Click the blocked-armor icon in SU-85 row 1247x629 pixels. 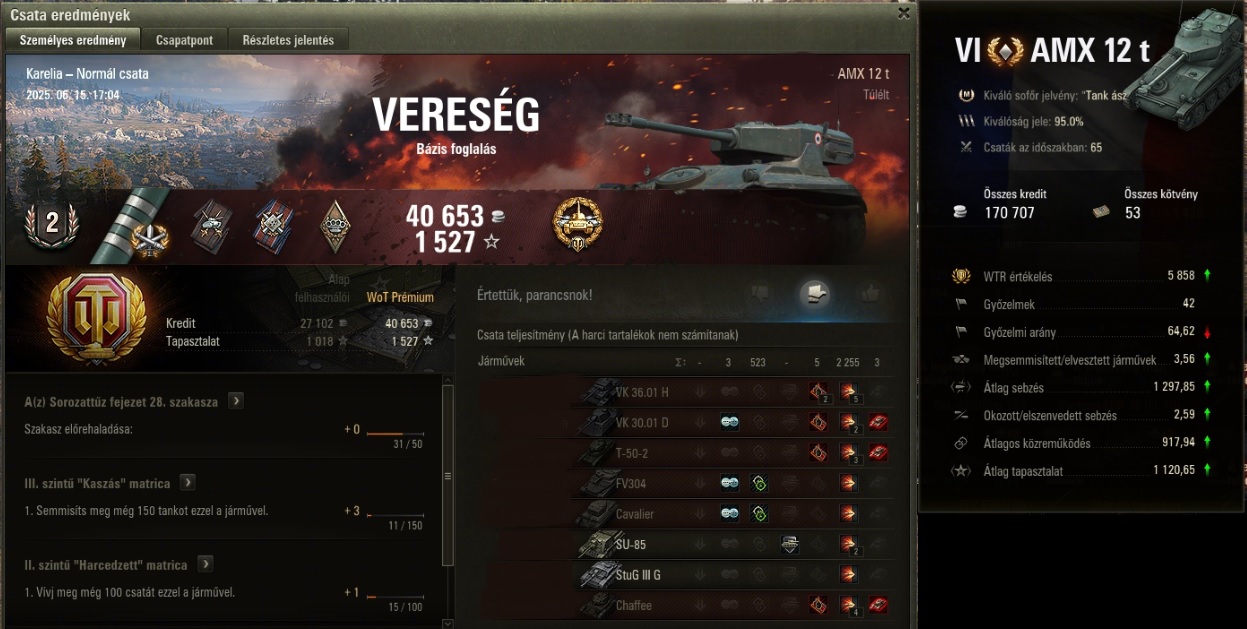click(789, 545)
